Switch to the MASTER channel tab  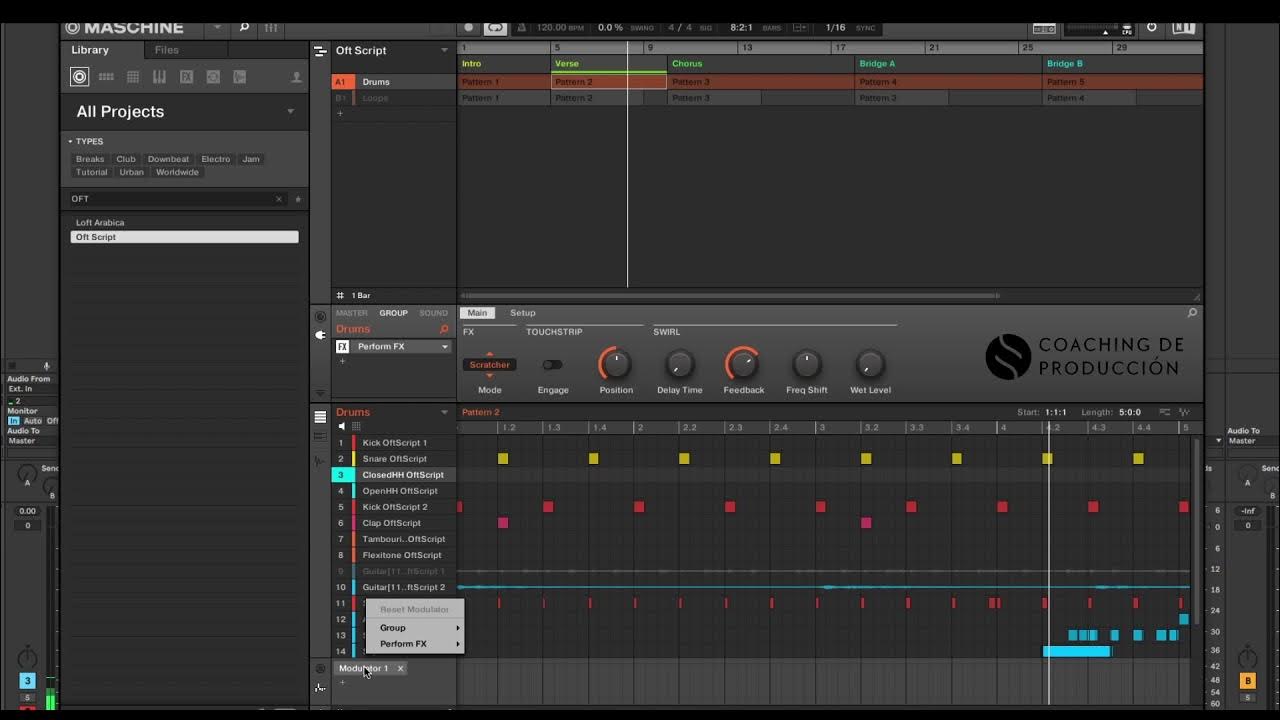coord(352,313)
